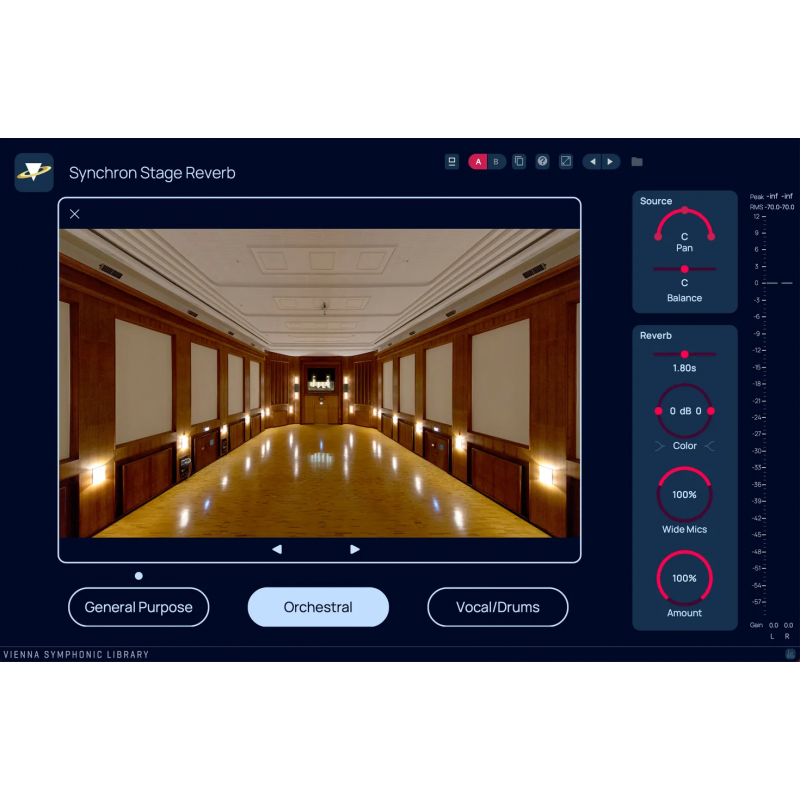Click the copy settings icon
The width and height of the screenshot is (800, 800).
click(519, 161)
